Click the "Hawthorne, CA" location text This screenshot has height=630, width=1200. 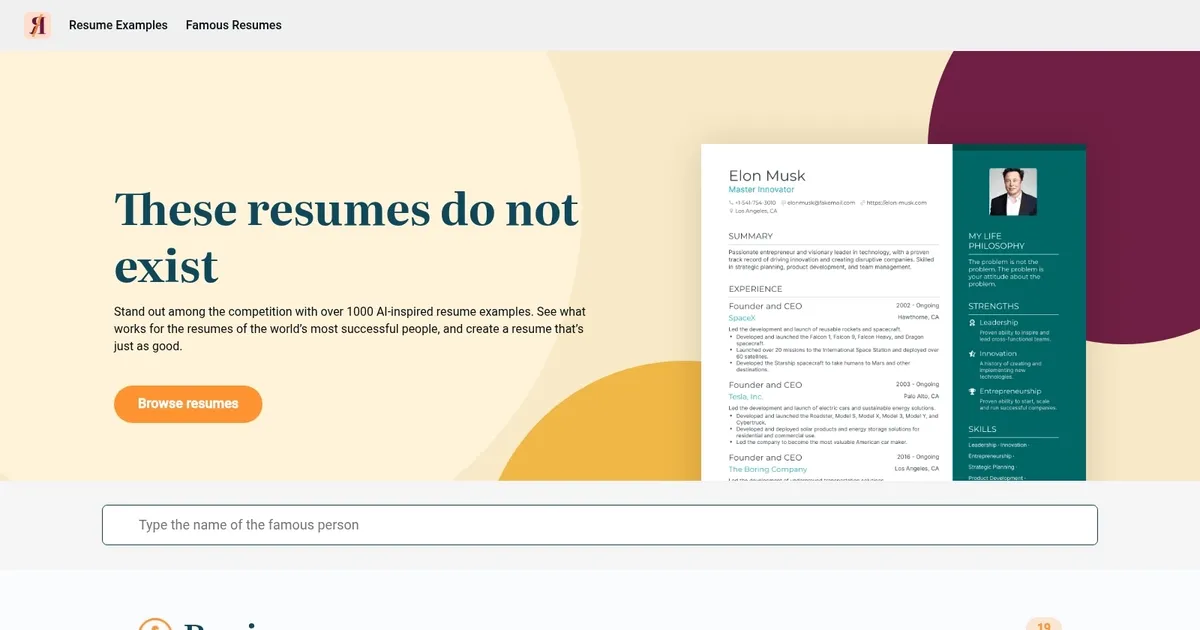[919, 317]
